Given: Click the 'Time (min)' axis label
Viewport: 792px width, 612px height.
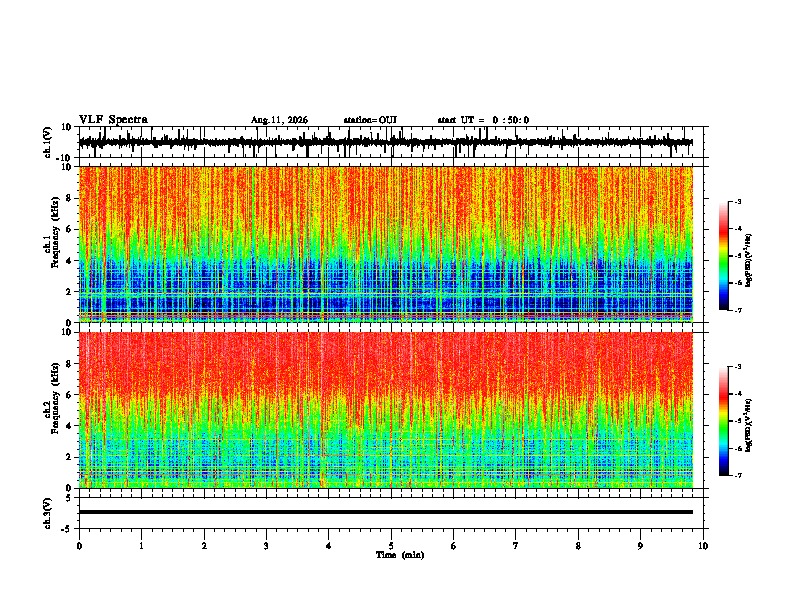Looking at the screenshot, I should pyautogui.click(x=400, y=555).
